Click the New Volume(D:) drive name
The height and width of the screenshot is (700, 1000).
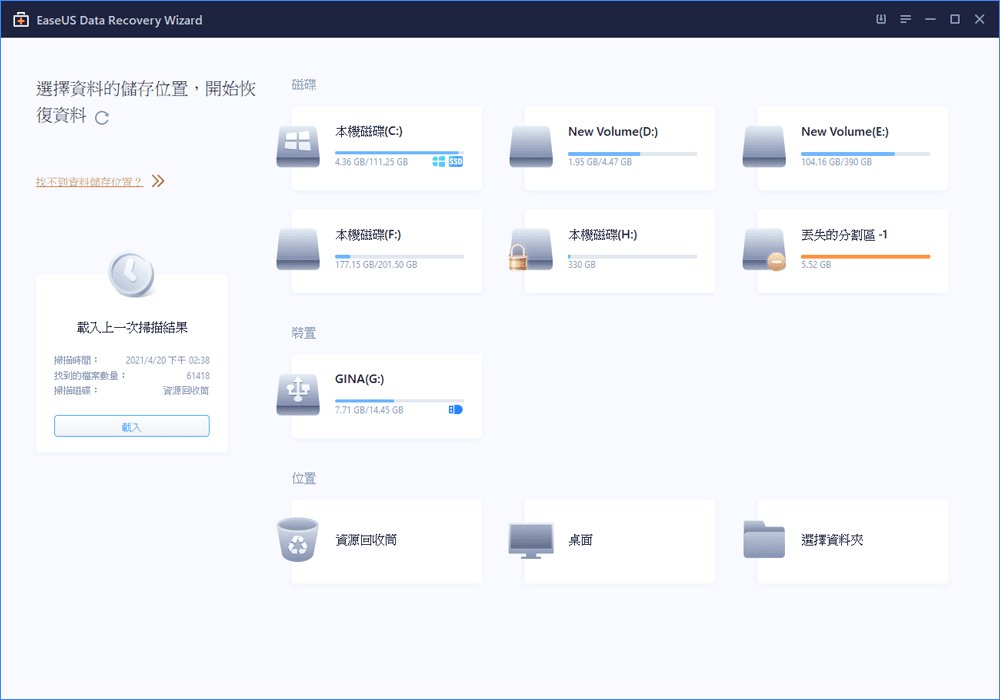coord(613,131)
